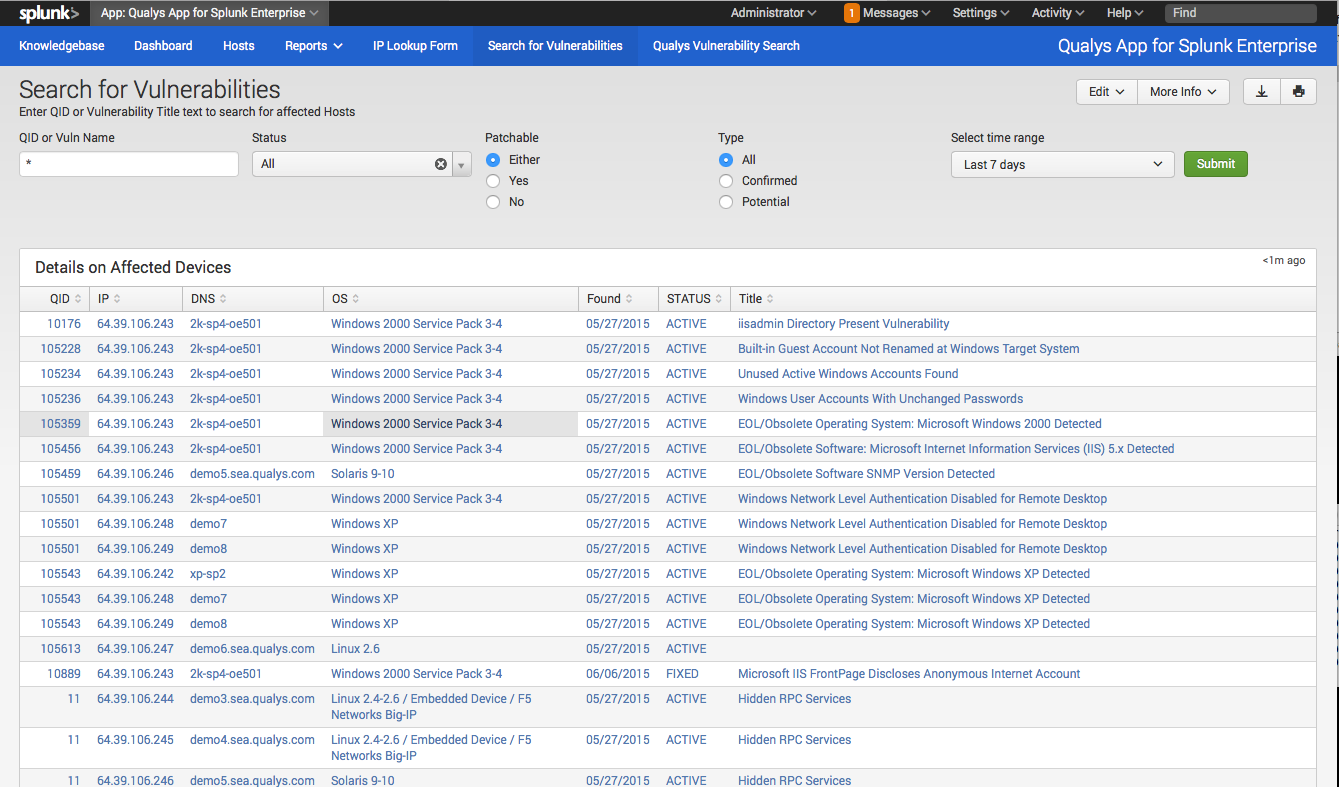Open QID 105459 link
Screen dimensions: 1339x787
tap(61, 474)
